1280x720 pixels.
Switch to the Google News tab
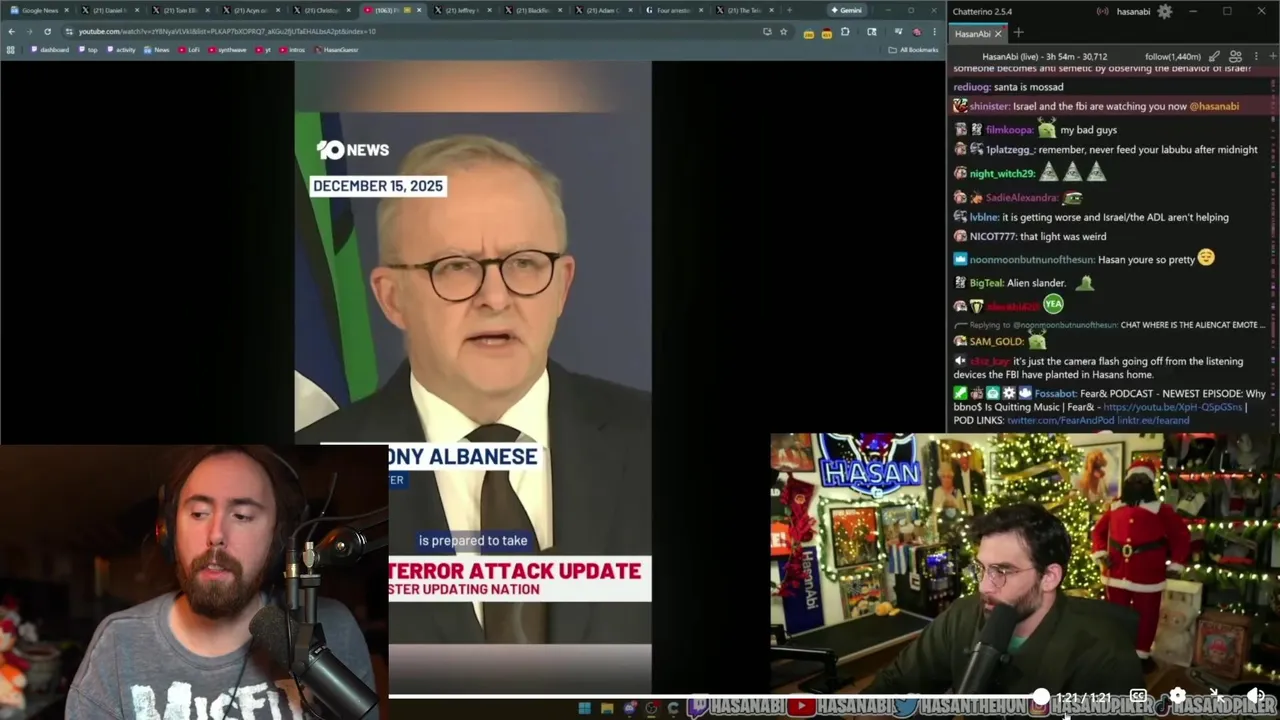pyautogui.click(x=38, y=10)
